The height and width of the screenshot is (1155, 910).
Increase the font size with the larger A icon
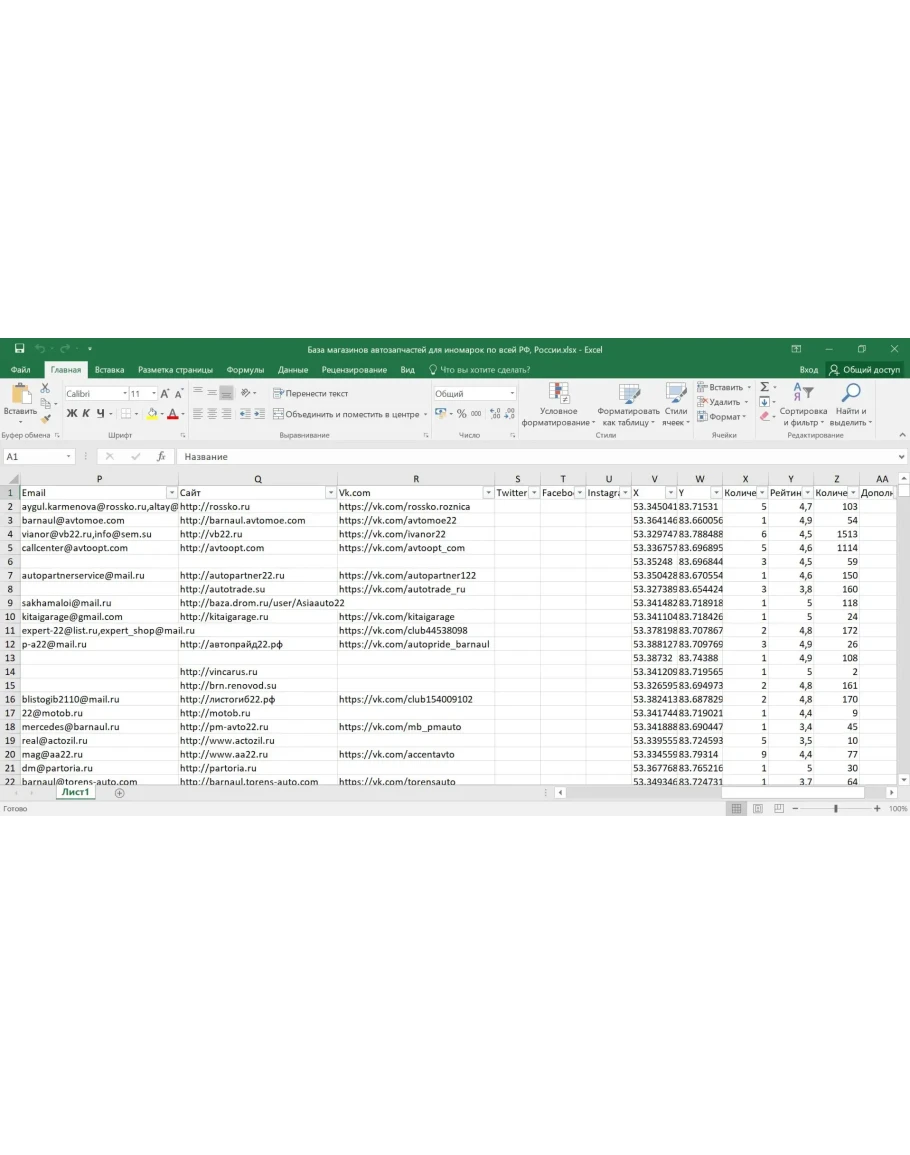point(165,393)
